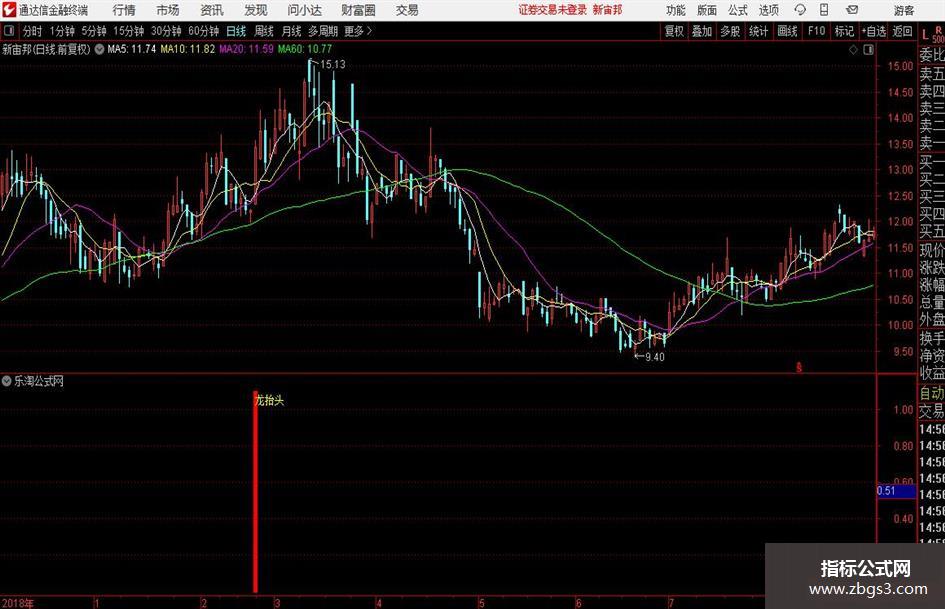Click the 统计 statistics toolbar button
The height and width of the screenshot is (609, 945).
click(758, 31)
